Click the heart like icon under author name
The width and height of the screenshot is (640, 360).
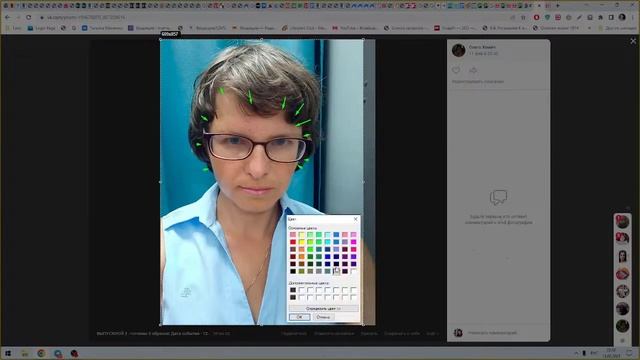tap(456, 70)
